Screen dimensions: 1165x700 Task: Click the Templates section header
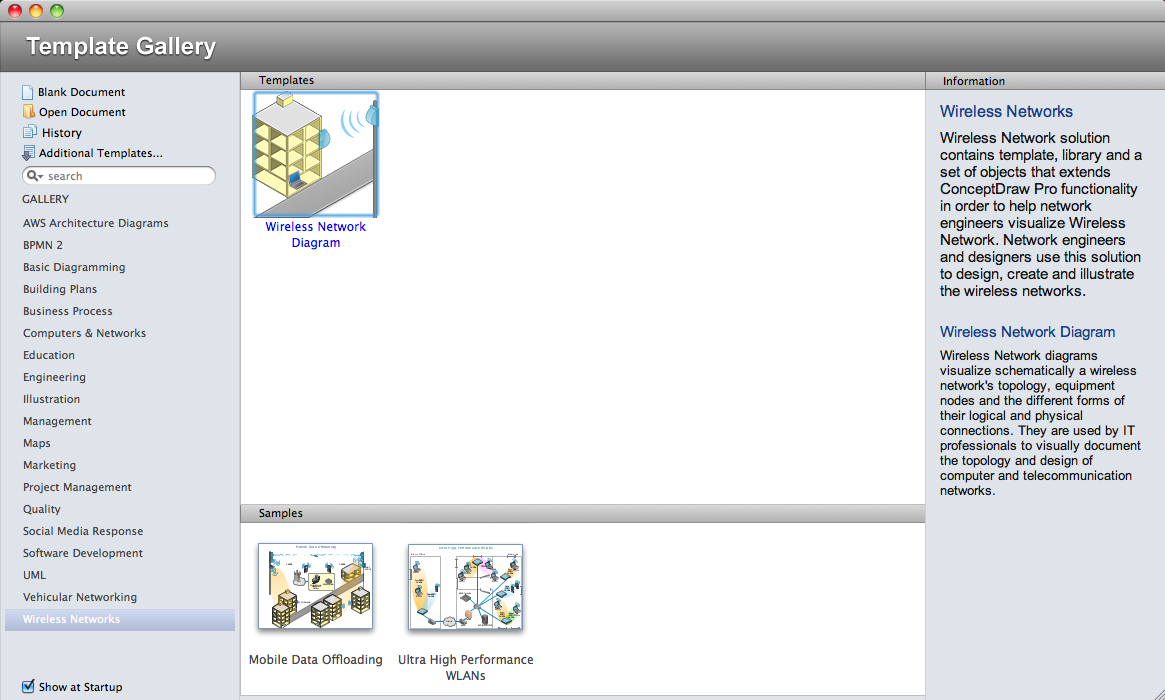(582, 80)
